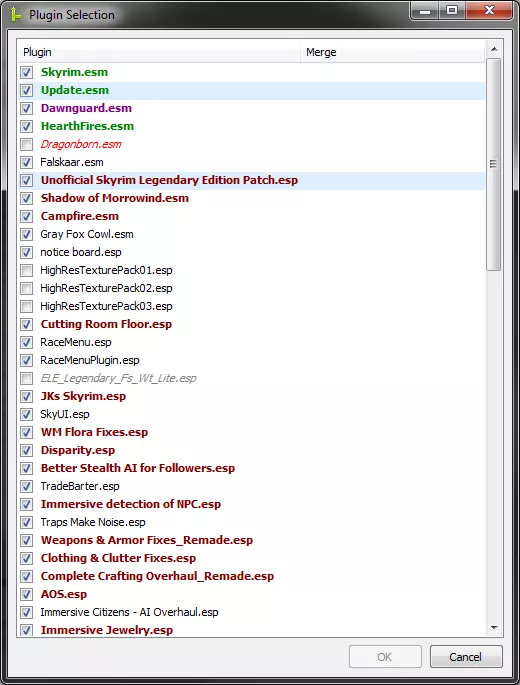Viewport: 520px width, 685px height.
Task: Uncheck the Skyrim.esm checkbox
Action: (27, 72)
